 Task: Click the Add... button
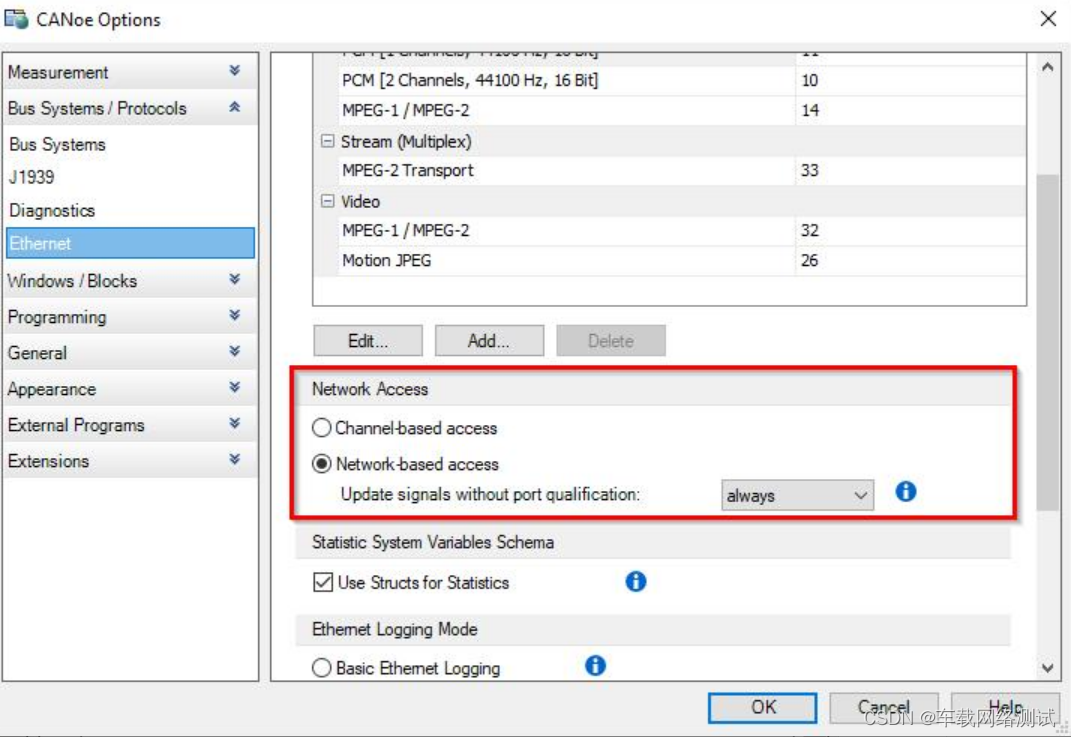tap(489, 341)
